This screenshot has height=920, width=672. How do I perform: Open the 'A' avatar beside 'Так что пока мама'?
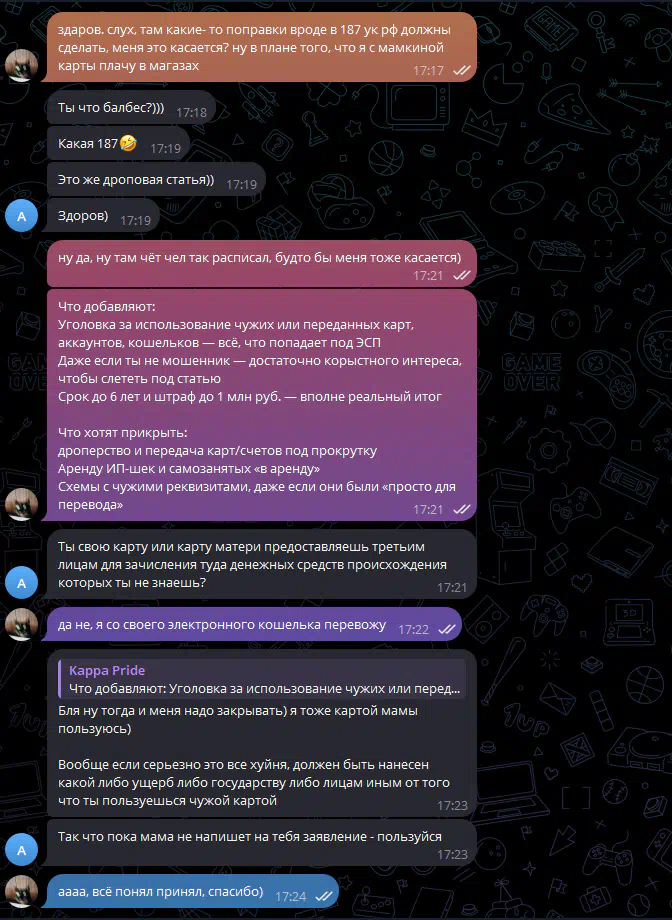coord(22,849)
